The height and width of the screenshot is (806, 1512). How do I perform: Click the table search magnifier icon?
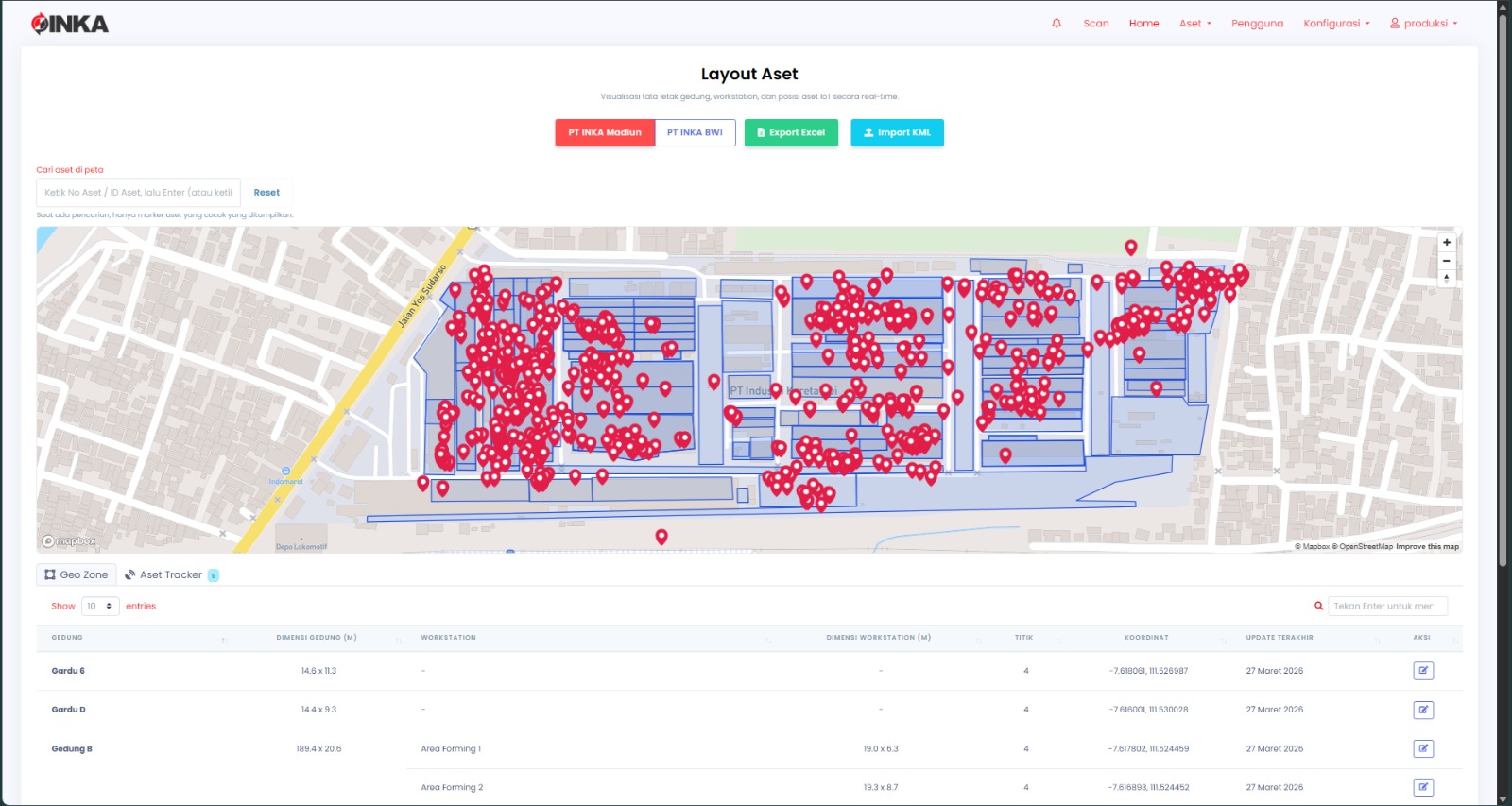(1318, 606)
